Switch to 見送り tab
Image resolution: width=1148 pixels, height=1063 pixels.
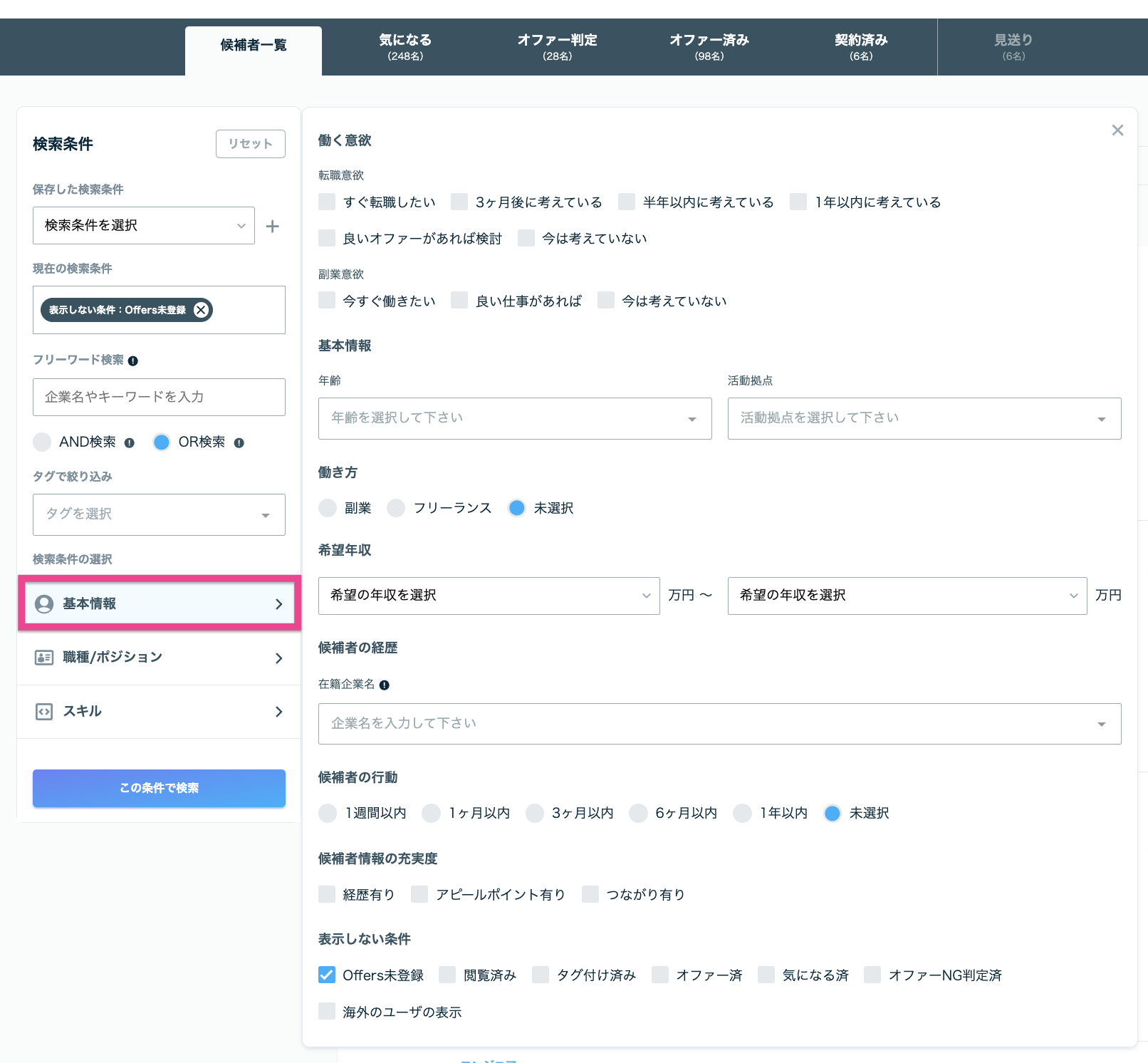(1013, 47)
